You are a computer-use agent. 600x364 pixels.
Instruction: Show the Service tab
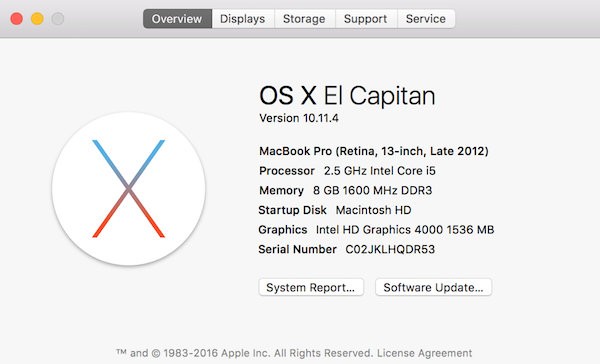coord(426,19)
